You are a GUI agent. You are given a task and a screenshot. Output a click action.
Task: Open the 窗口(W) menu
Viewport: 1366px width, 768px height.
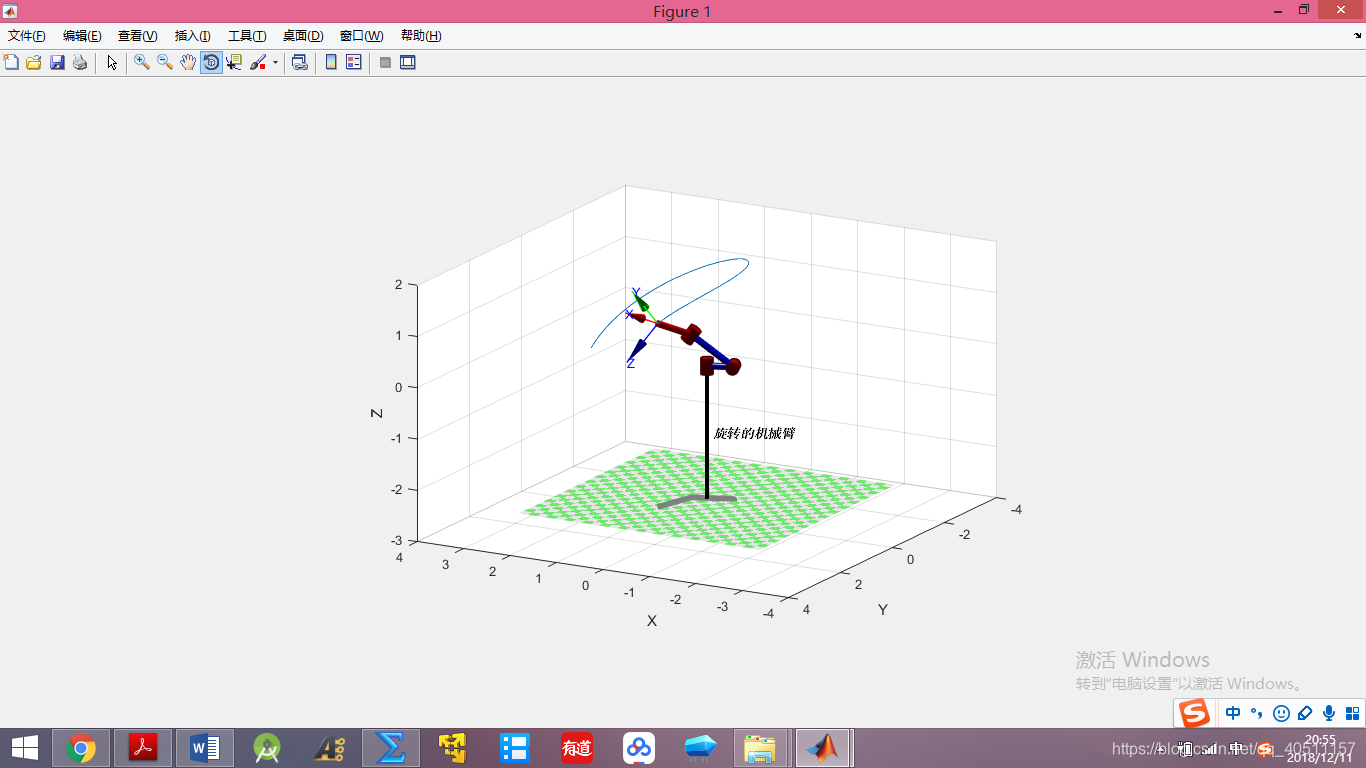tap(361, 36)
